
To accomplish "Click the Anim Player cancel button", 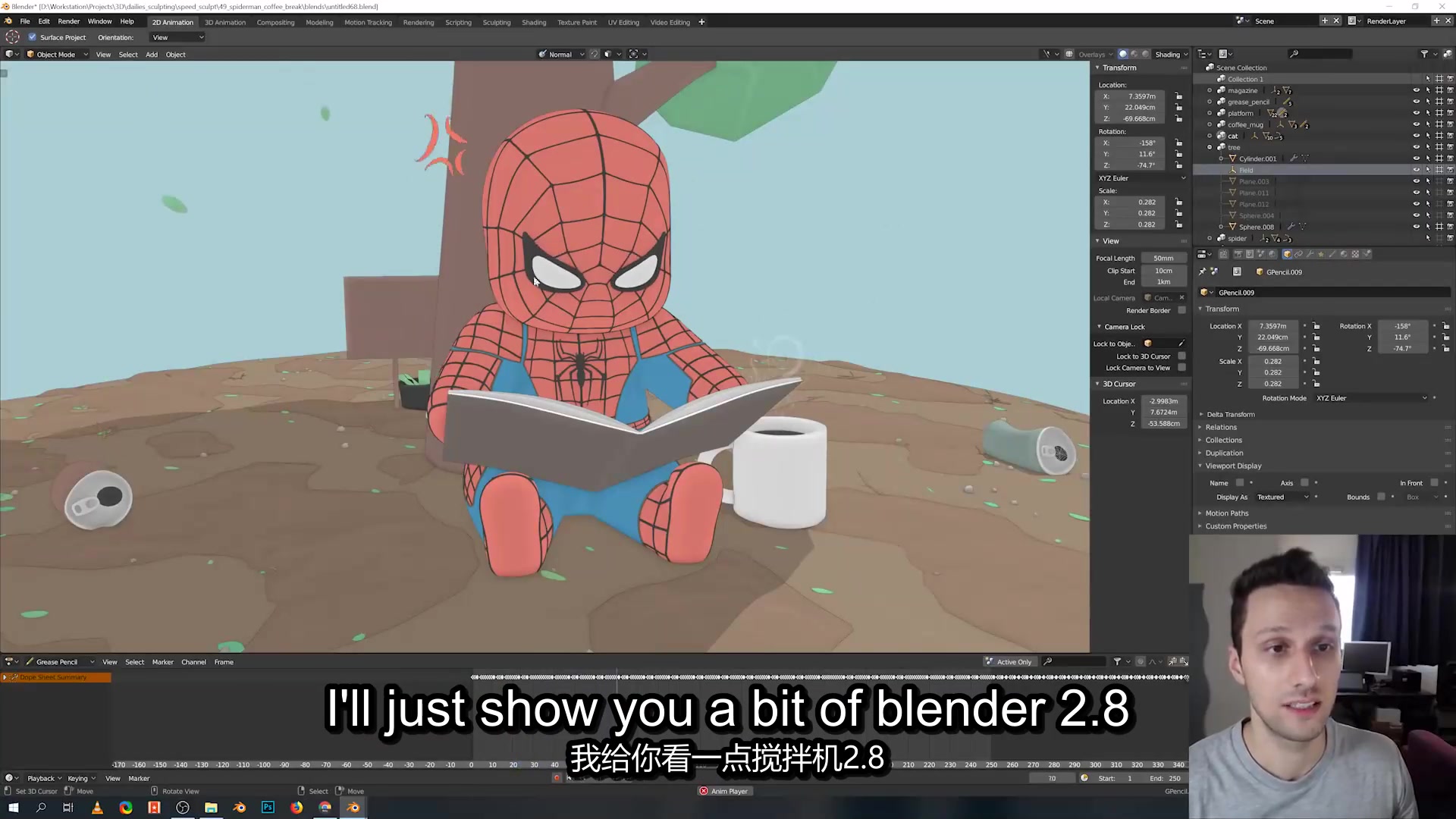I will pyautogui.click(x=704, y=791).
